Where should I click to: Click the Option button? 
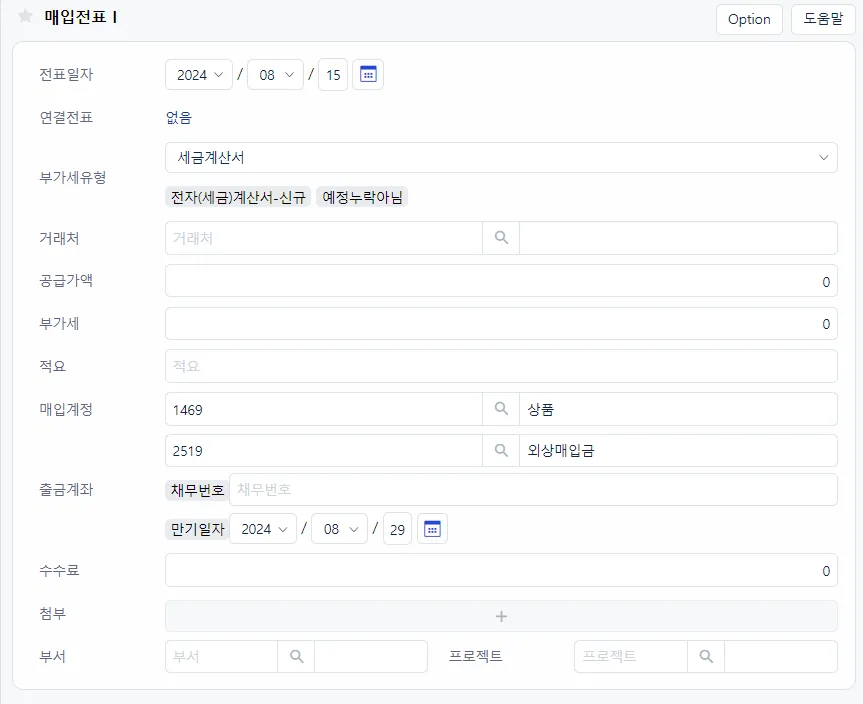[x=749, y=19]
